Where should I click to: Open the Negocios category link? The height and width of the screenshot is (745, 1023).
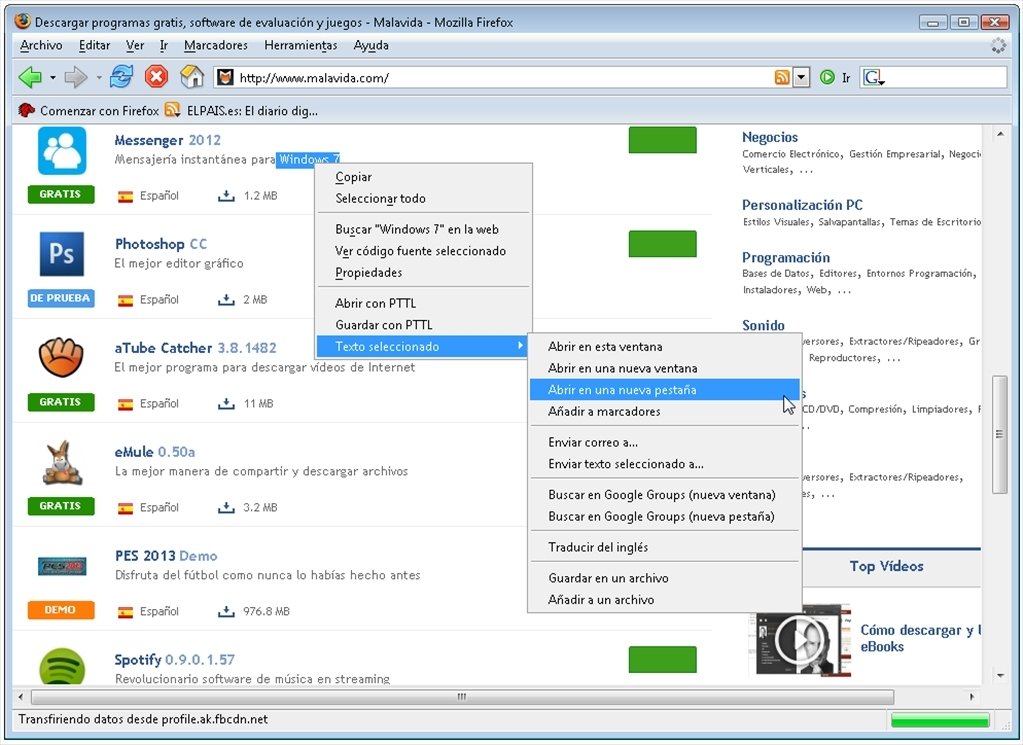click(x=770, y=137)
